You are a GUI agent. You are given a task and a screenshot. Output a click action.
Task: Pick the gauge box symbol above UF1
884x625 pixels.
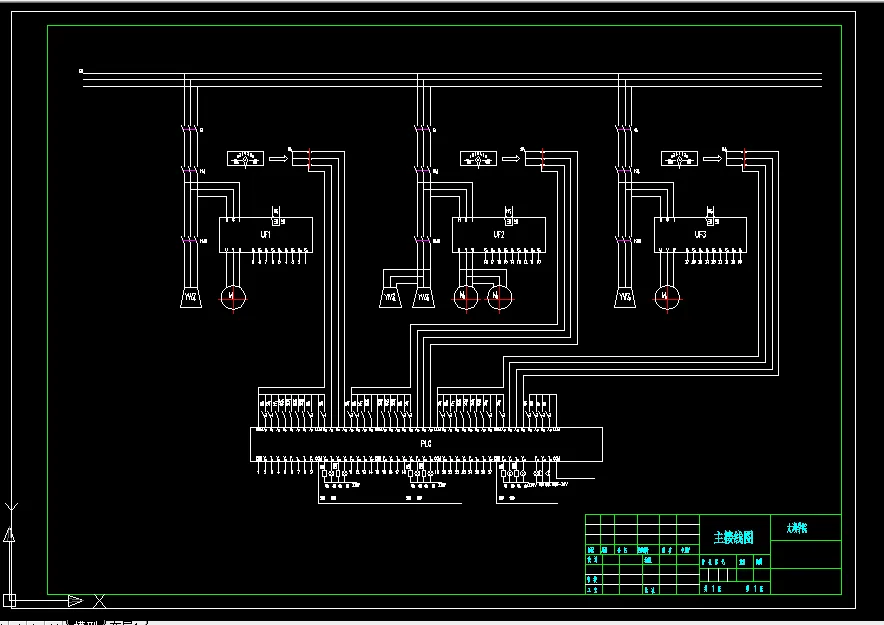pyautogui.click(x=245, y=158)
